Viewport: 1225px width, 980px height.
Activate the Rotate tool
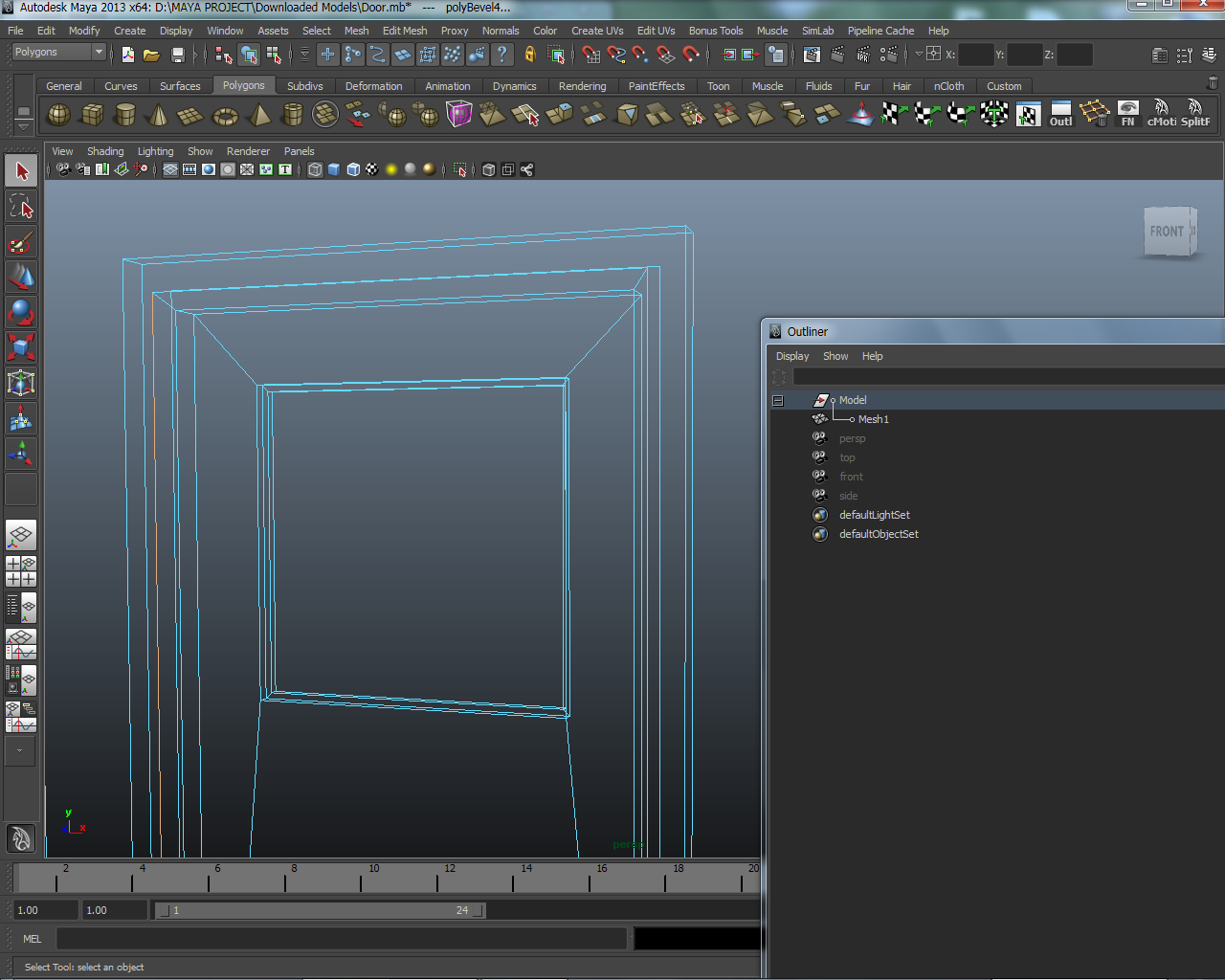tap(21, 312)
